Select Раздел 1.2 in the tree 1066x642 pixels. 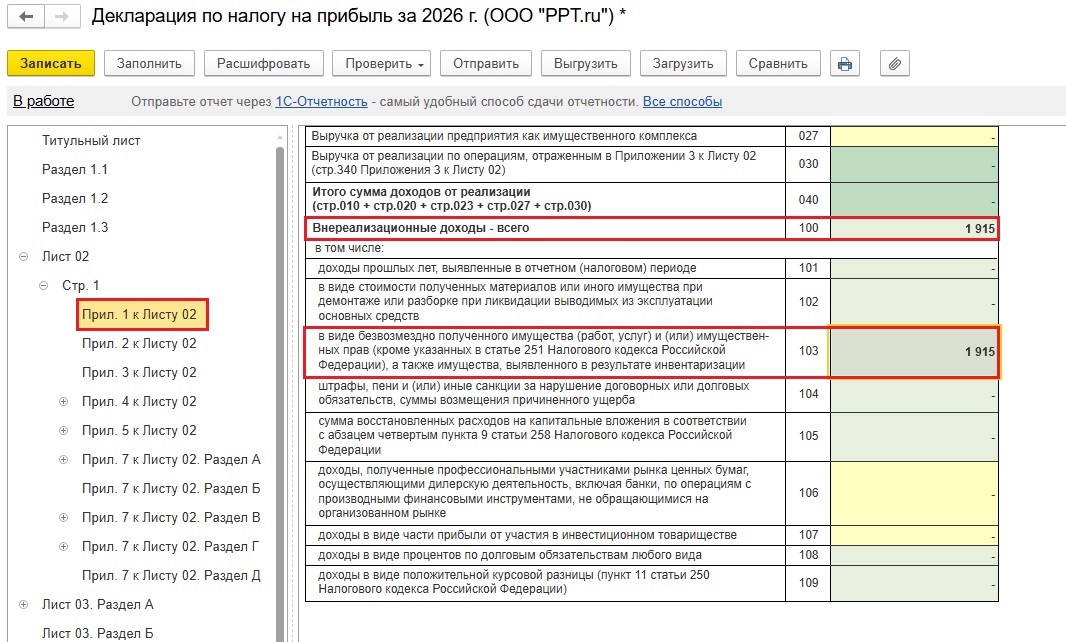[75, 199]
